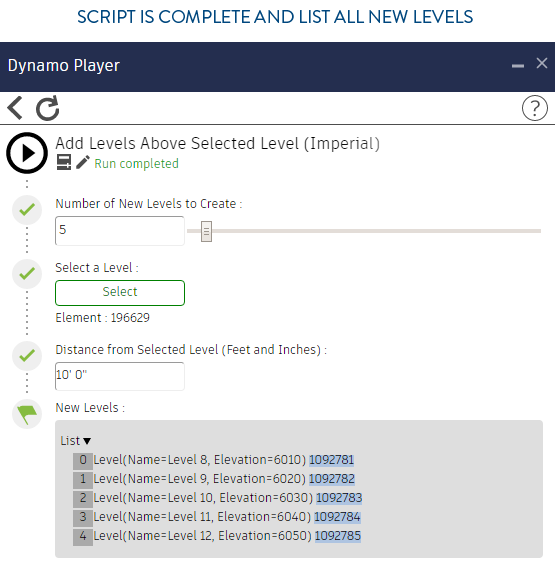Image resolution: width=555 pixels, height=562 pixels.
Task: Minimize the Dynamo Player window
Action: [x=518, y=66]
